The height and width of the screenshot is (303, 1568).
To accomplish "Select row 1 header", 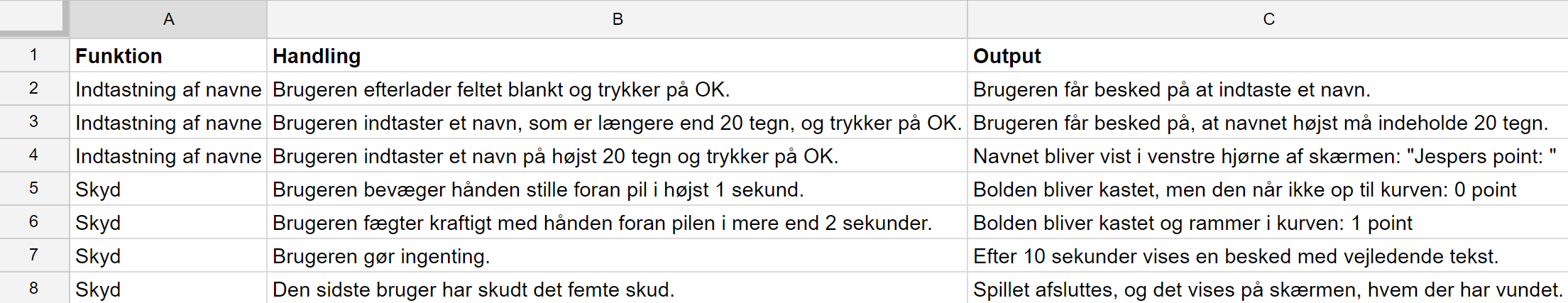I will (x=33, y=55).
